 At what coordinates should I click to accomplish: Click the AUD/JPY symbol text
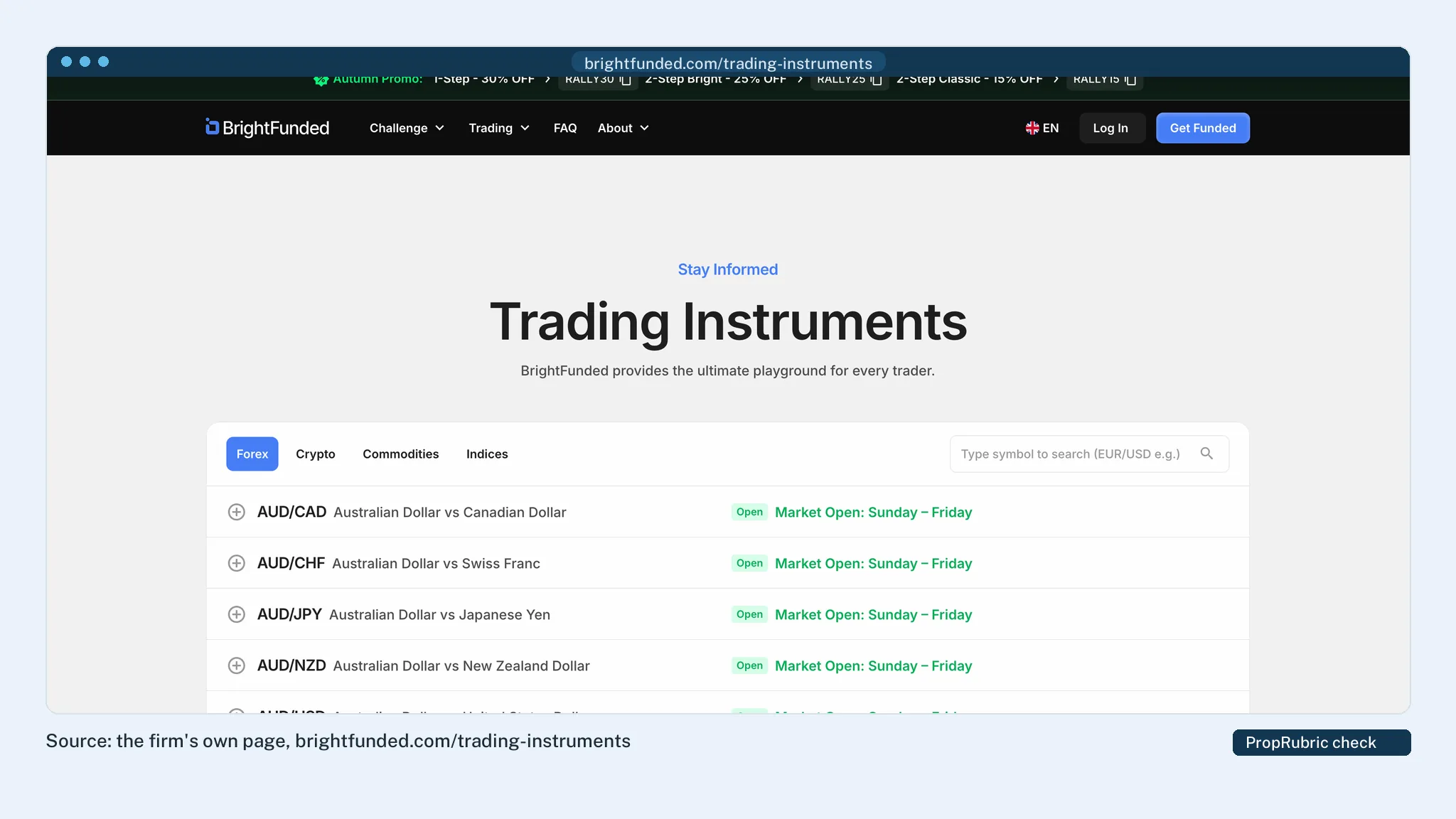pos(289,614)
